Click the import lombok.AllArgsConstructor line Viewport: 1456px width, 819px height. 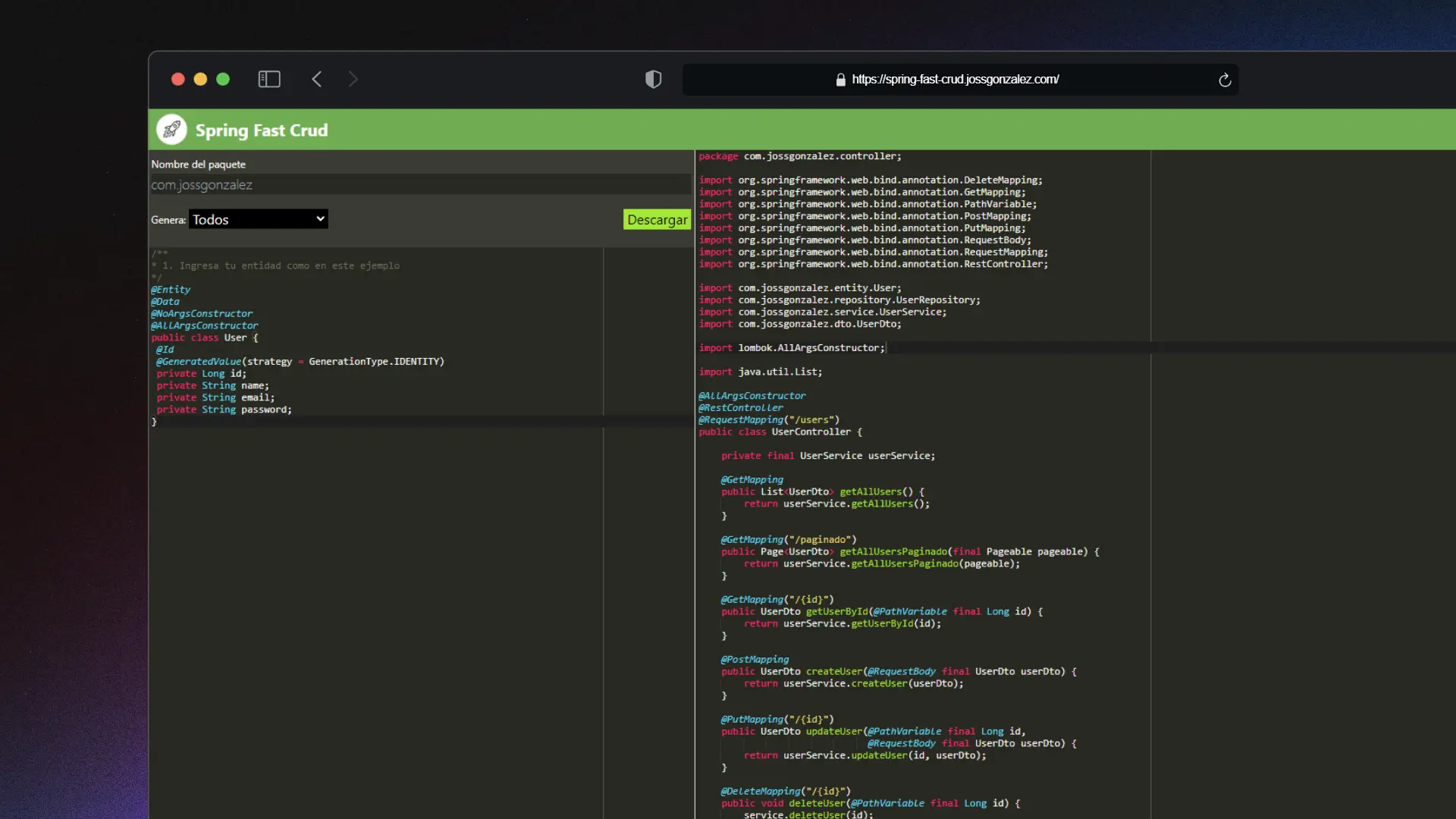(x=792, y=348)
